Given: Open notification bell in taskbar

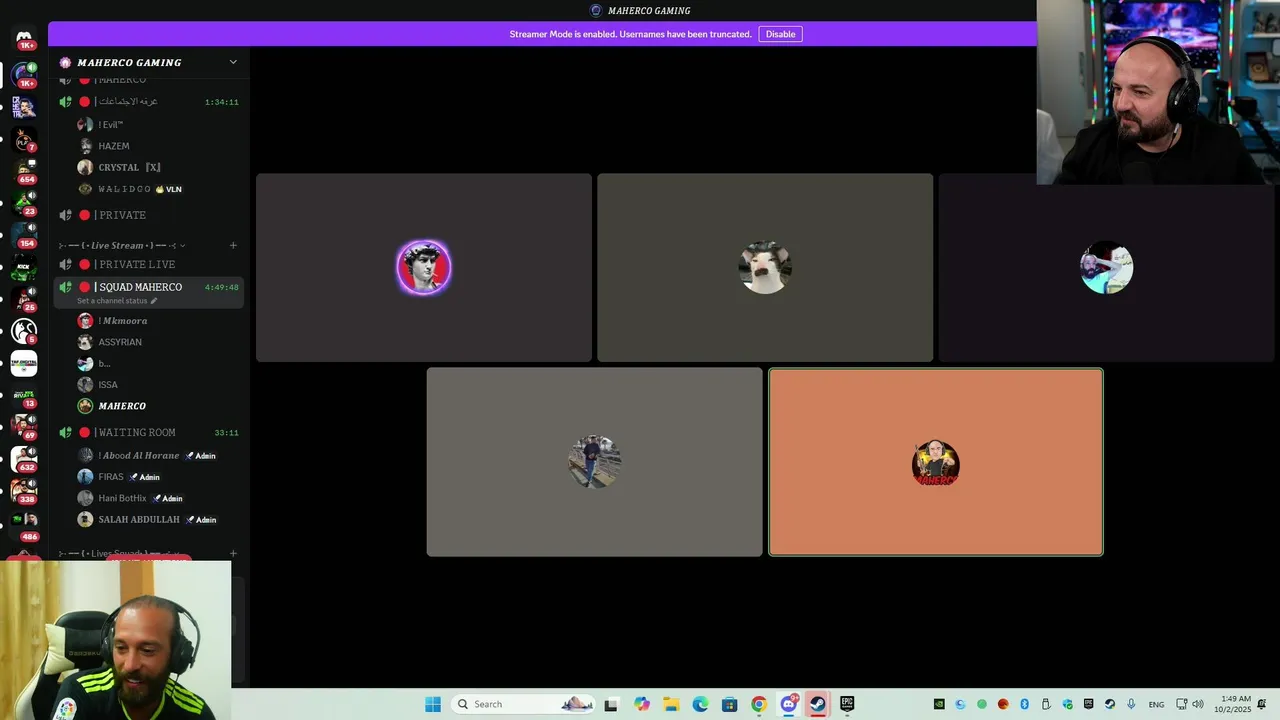Looking at the screenshot, I should tap(1262, 704).
